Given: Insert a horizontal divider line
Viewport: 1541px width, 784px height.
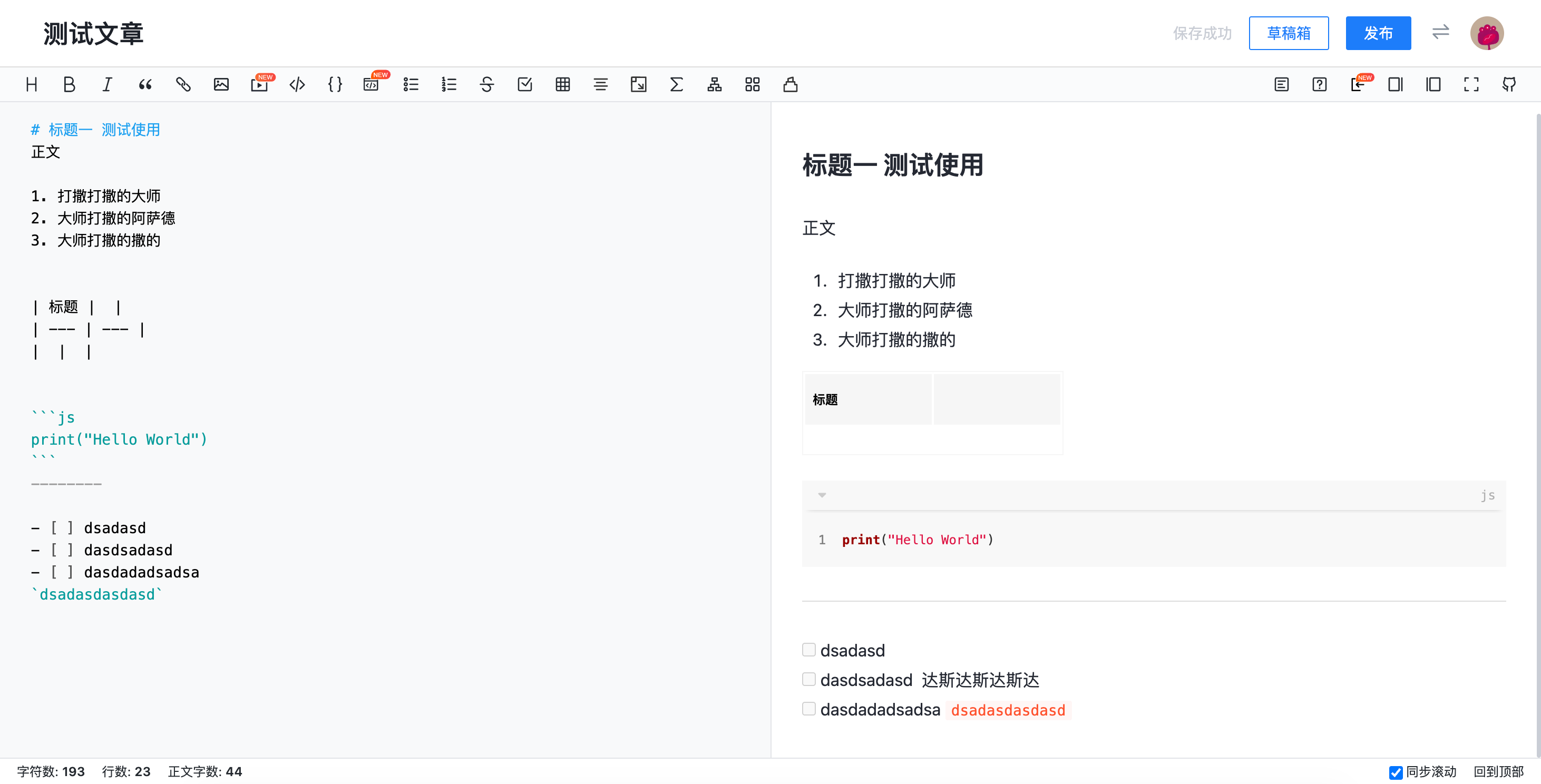Looking at the screenshot, I should tap(601, 84).
